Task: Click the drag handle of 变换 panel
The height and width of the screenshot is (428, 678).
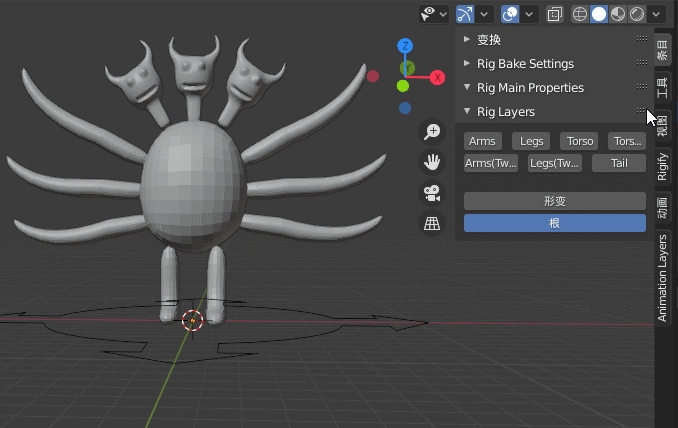Action: (x=642, y=38)
